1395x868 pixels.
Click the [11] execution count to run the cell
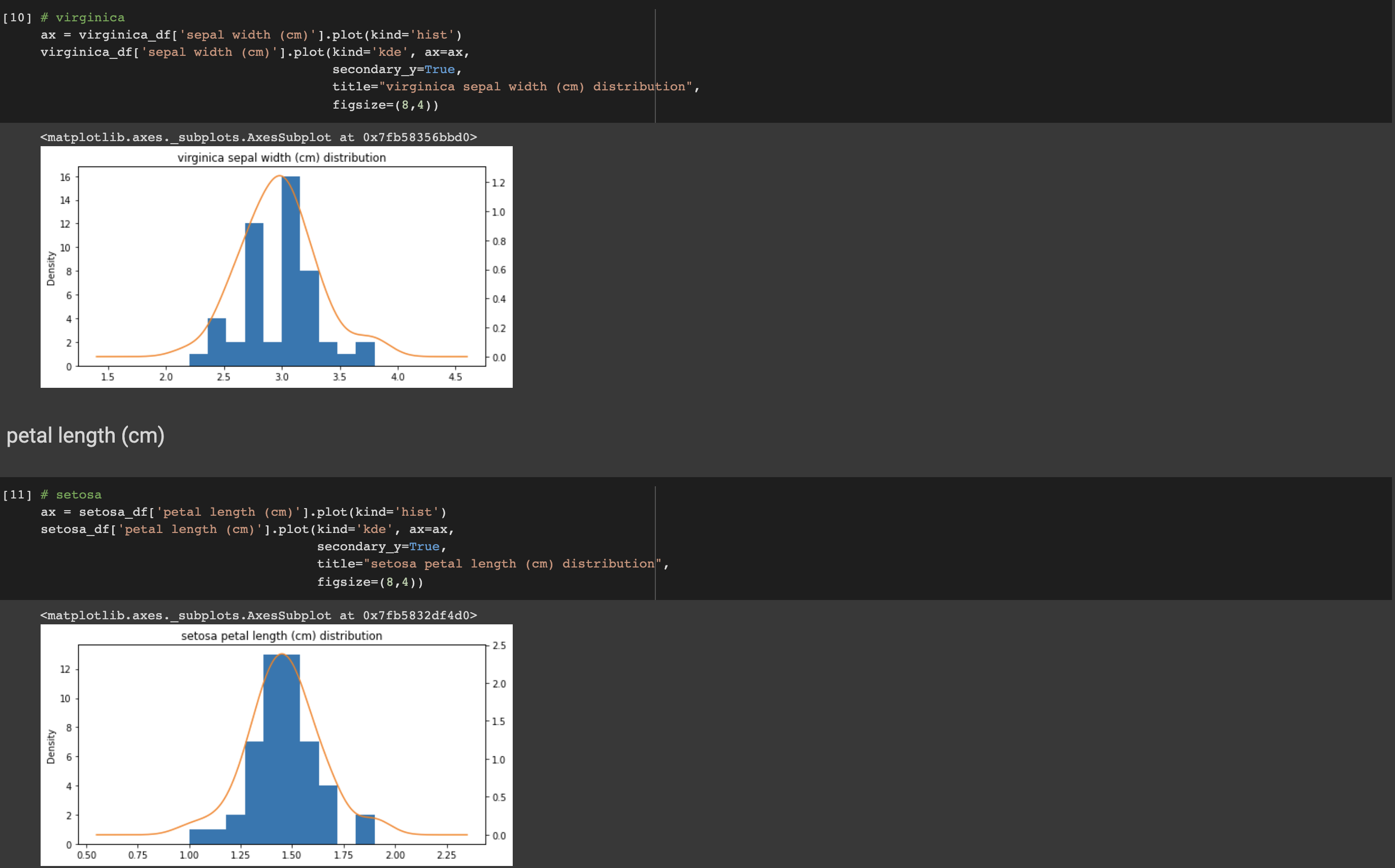pyautogui.click(x=17, y=495)
